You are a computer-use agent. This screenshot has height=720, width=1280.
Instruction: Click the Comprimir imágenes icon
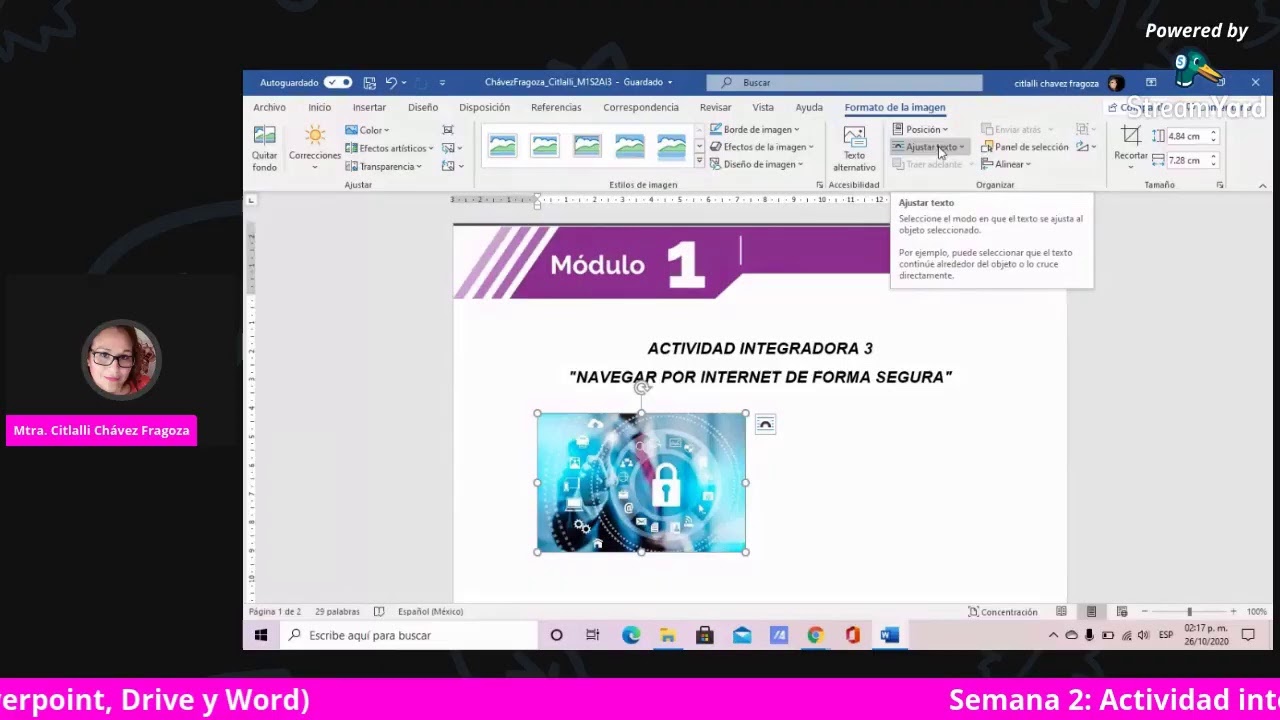point(448,130)
